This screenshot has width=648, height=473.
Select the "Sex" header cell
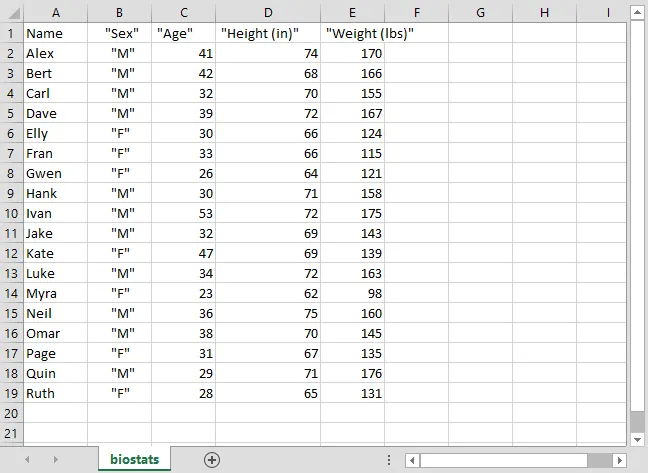coord(119,33)
